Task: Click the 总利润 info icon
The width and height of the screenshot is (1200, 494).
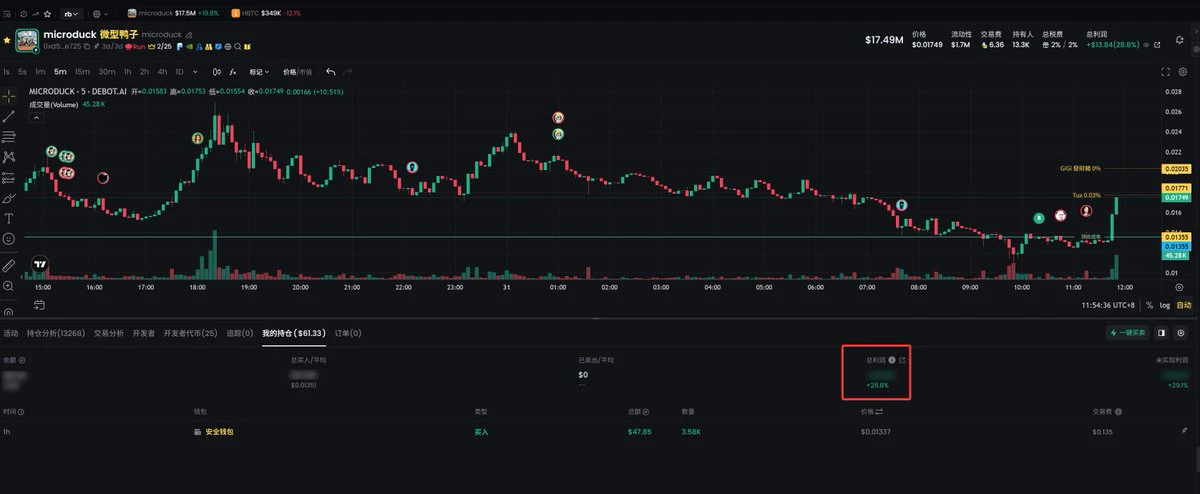Action: (891, 360)
